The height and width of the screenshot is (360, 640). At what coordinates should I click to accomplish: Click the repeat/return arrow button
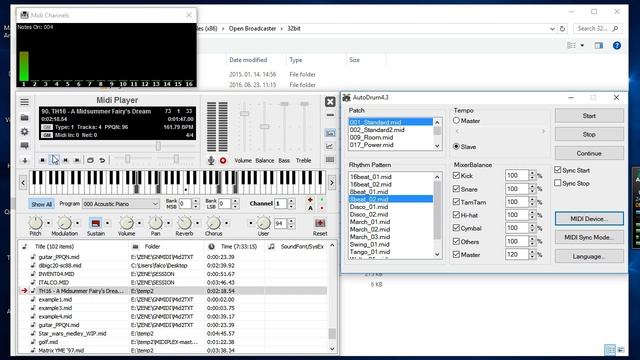click(x=102, y=160)
